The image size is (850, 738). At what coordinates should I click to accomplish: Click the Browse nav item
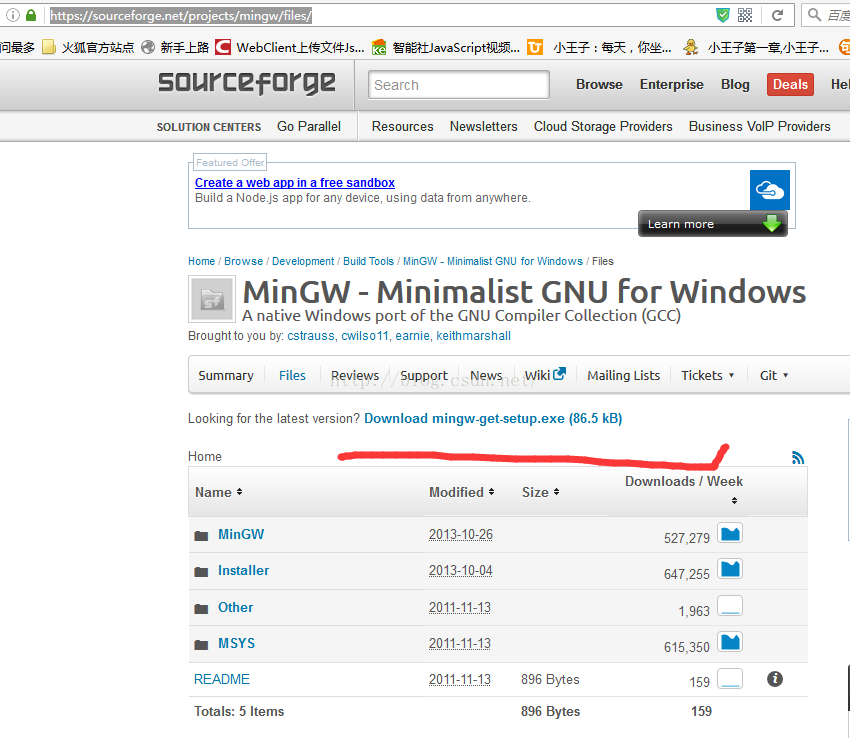click(599, 85)
